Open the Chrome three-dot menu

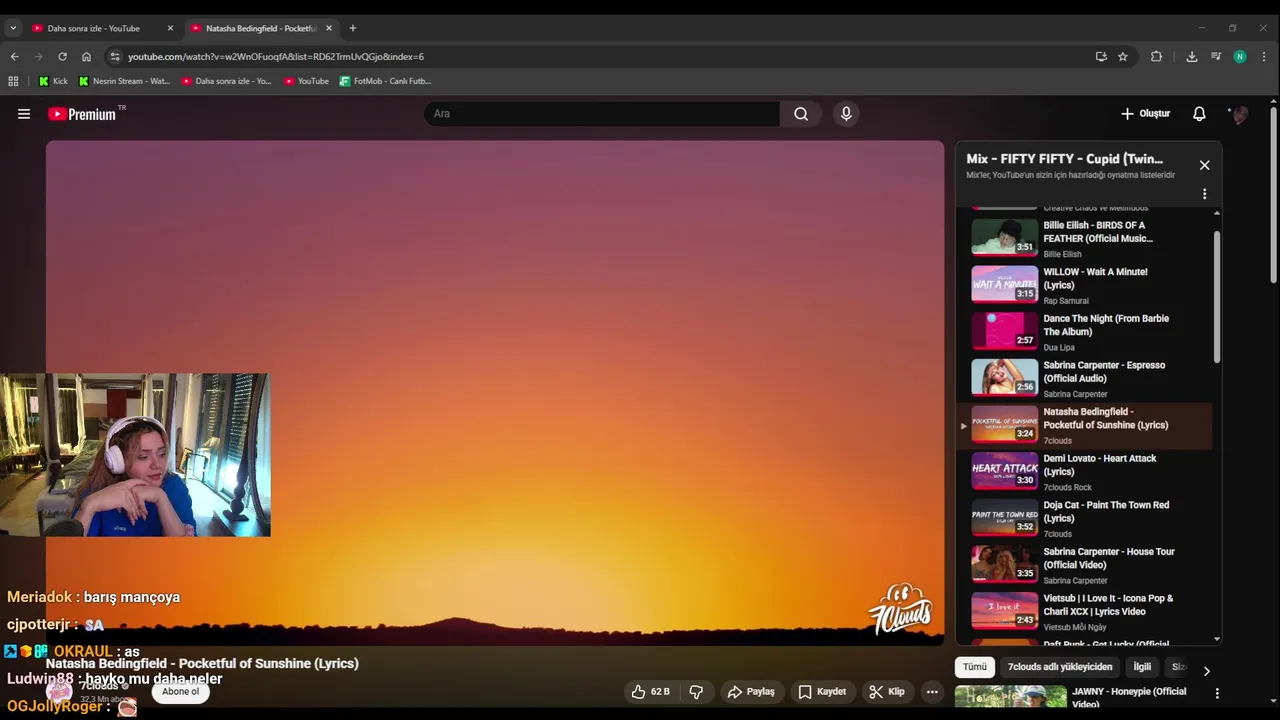click(x=1264, y=57)
